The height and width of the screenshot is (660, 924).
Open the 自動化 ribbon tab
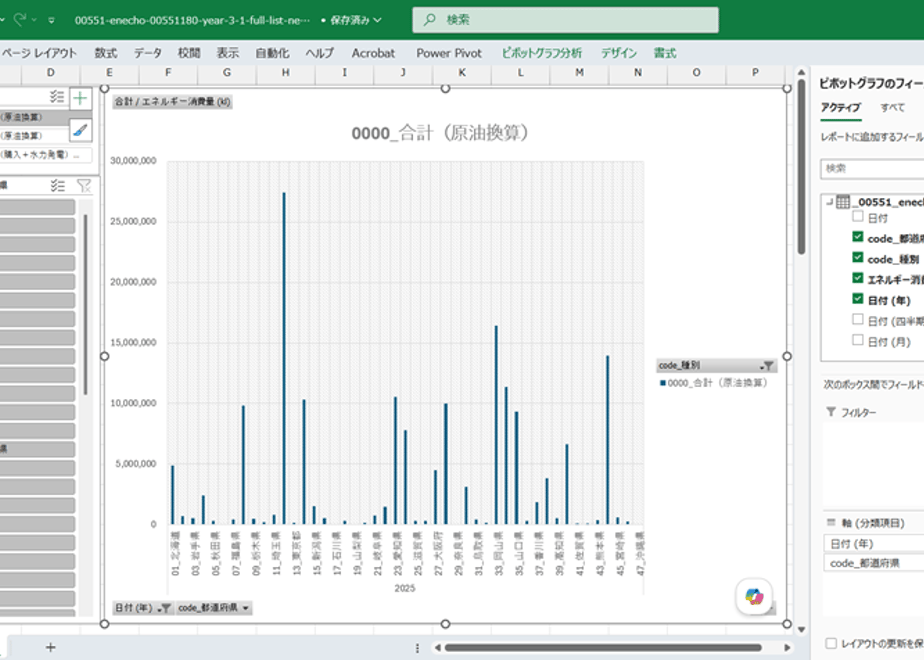272,53
